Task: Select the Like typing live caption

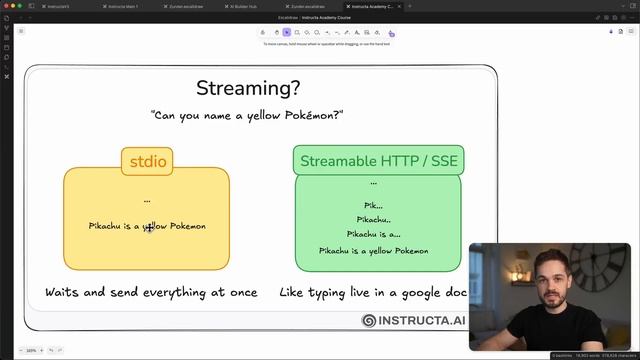Action: click(x=373, y=292)
